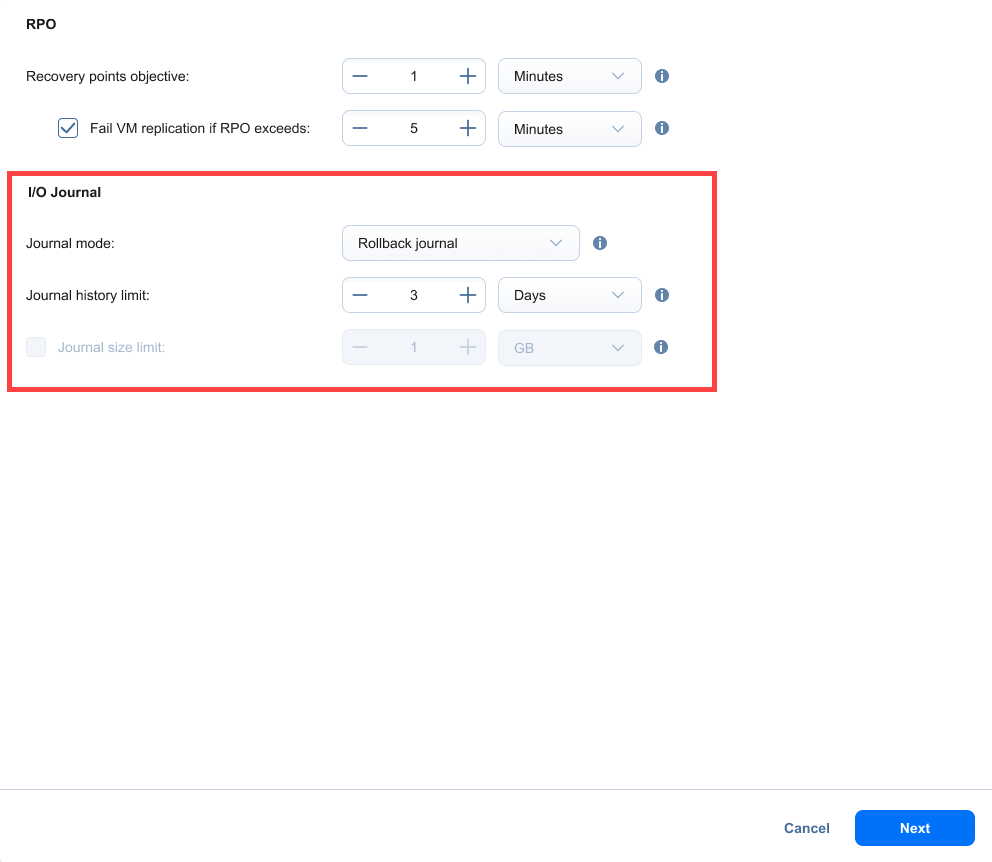The width and height of the screenshot is (992, 862).
Task: Click info icon for Journal size limit
Action: (661, 347)
